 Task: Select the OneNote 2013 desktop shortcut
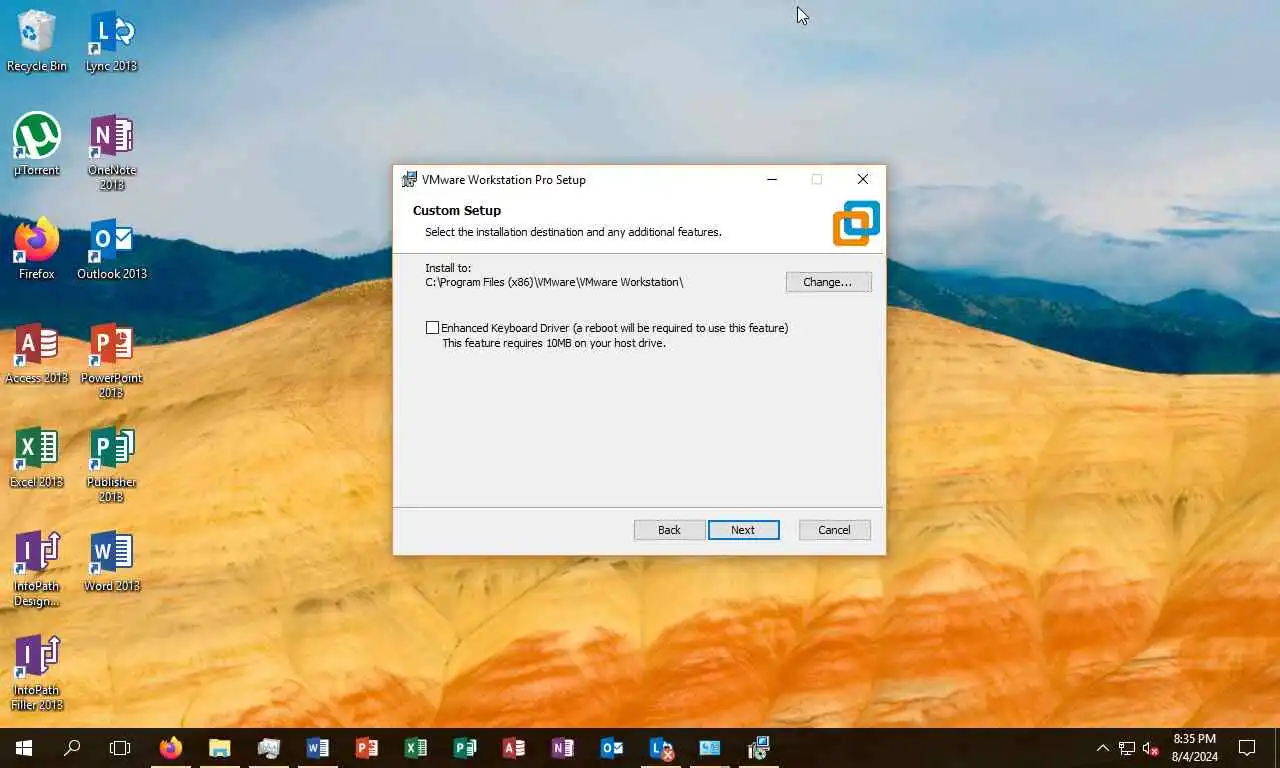point(111,152)
